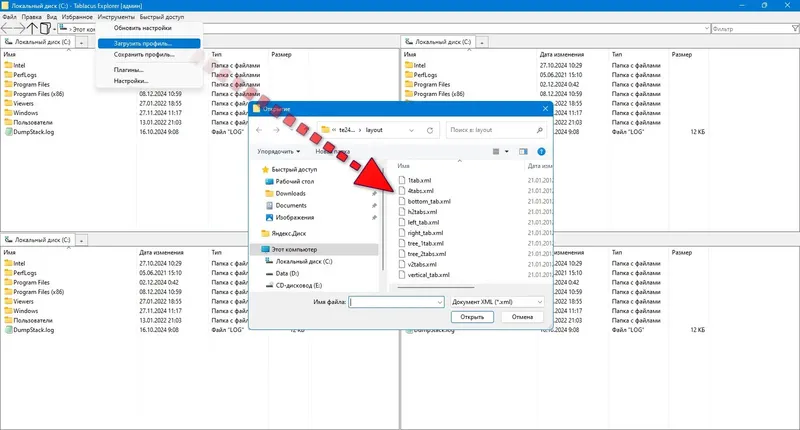
Task: Click into the Имя файла text field
Action: tap(392, 302)
